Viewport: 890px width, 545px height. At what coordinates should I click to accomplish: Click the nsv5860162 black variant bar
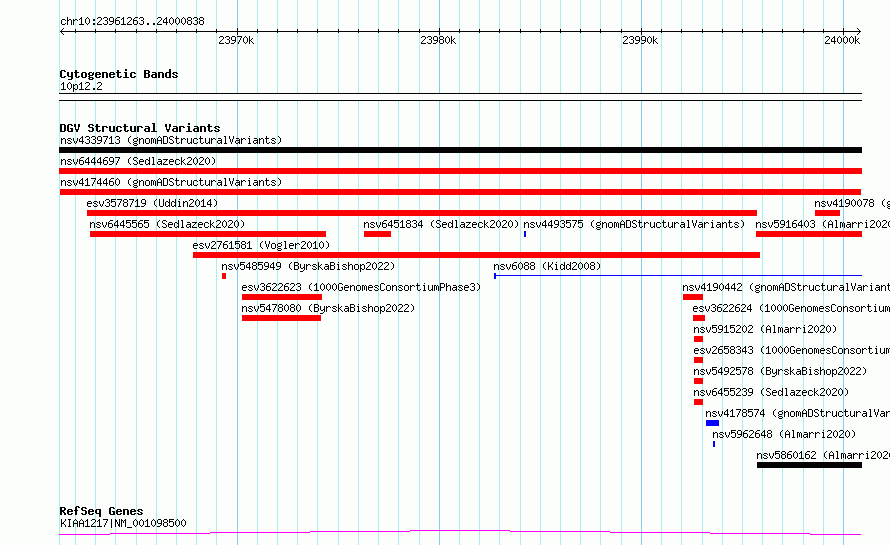809,465
